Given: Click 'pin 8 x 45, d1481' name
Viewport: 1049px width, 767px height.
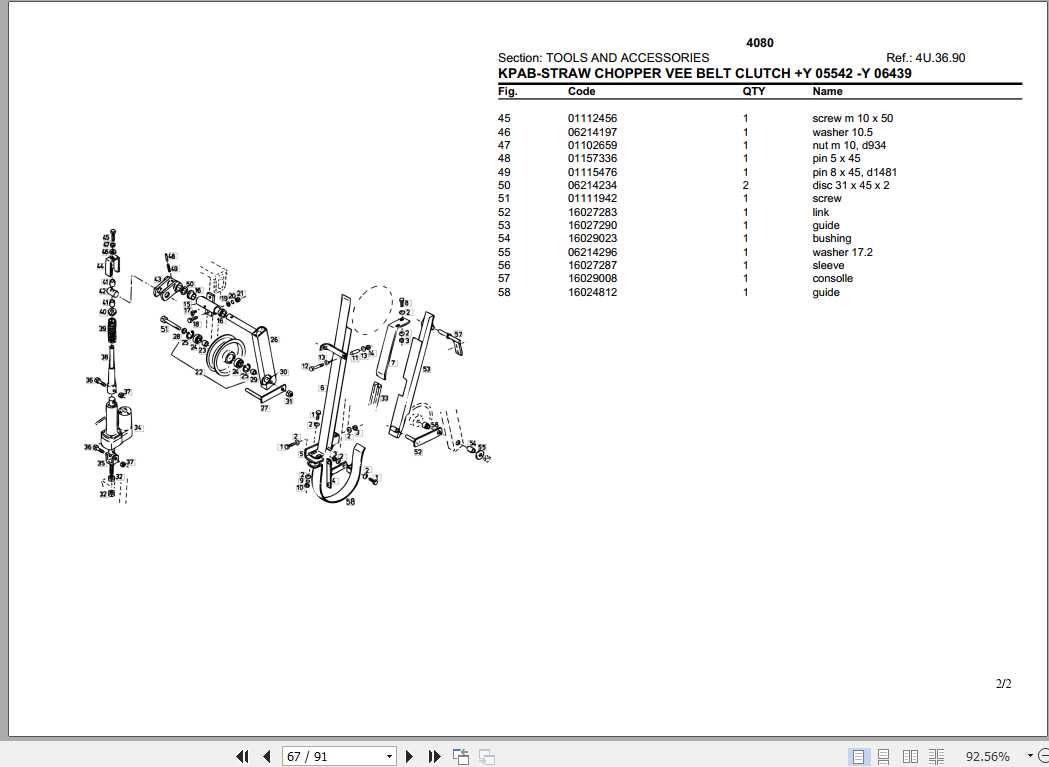Looking at the screenshot, I should tap(854, 172).
